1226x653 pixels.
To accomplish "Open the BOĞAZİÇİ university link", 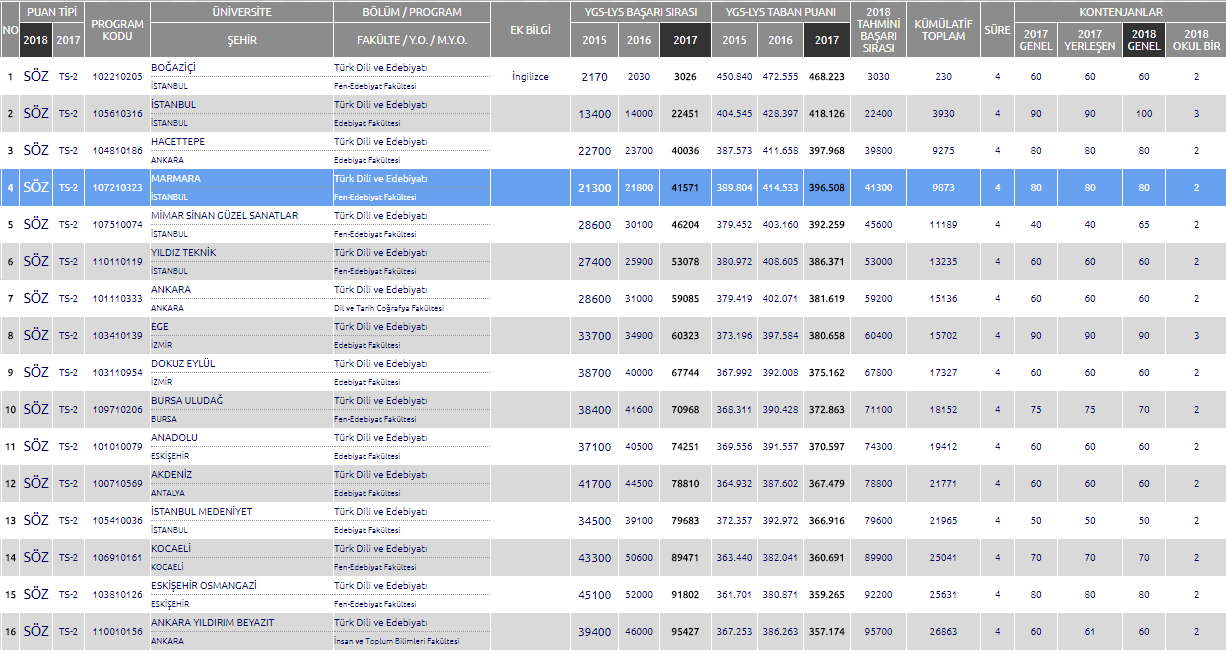I will click(x=173, y=67).
